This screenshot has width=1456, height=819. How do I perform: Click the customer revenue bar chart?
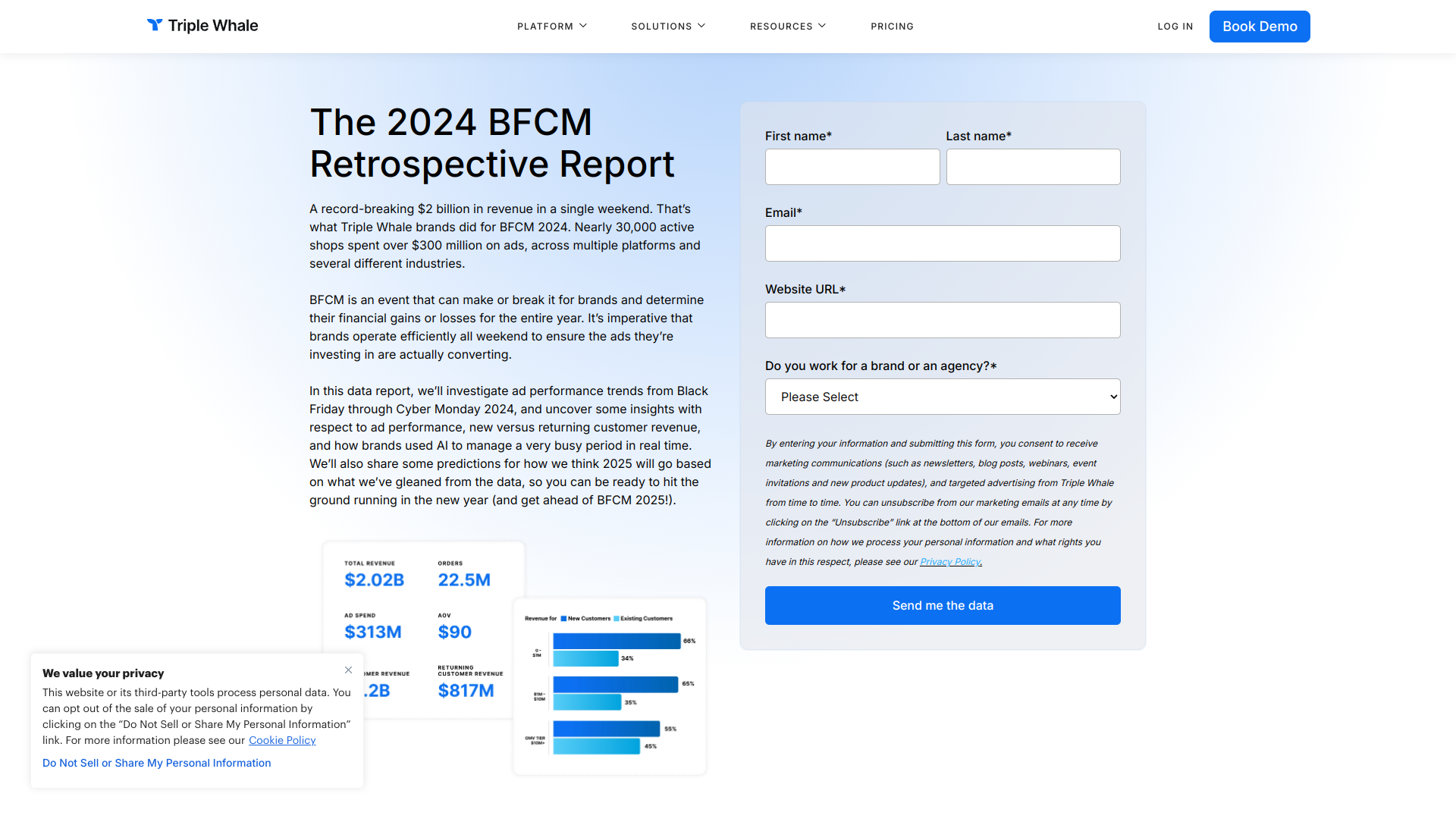coord(610,686)
